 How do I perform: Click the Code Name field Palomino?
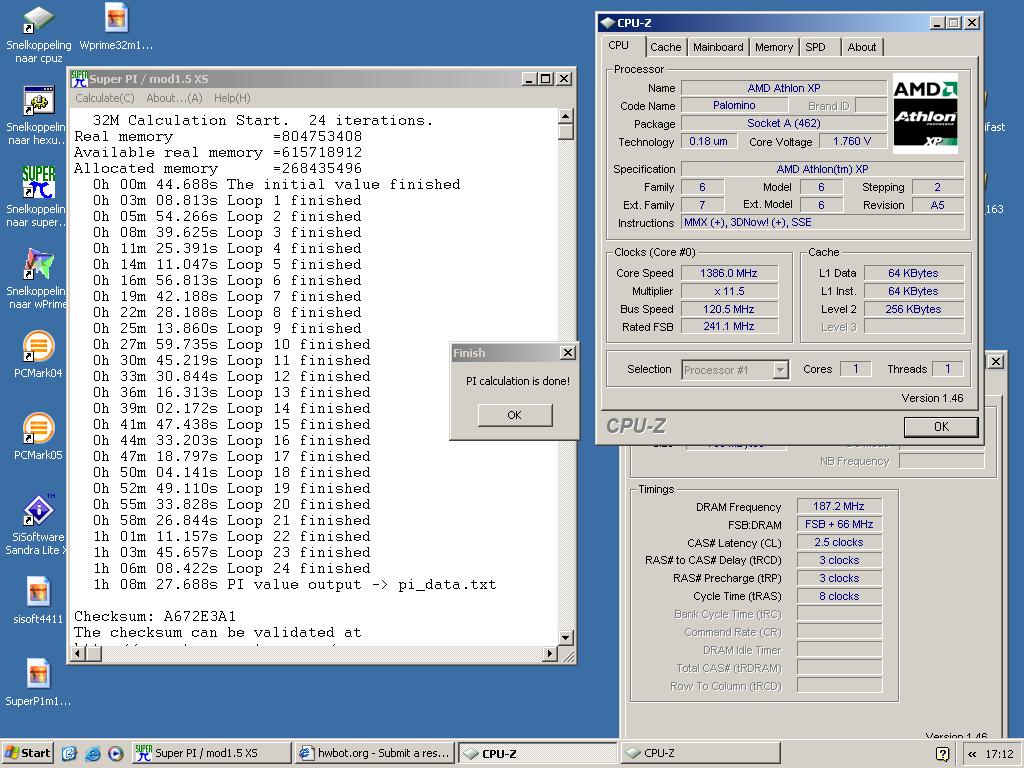click(734, 105)
